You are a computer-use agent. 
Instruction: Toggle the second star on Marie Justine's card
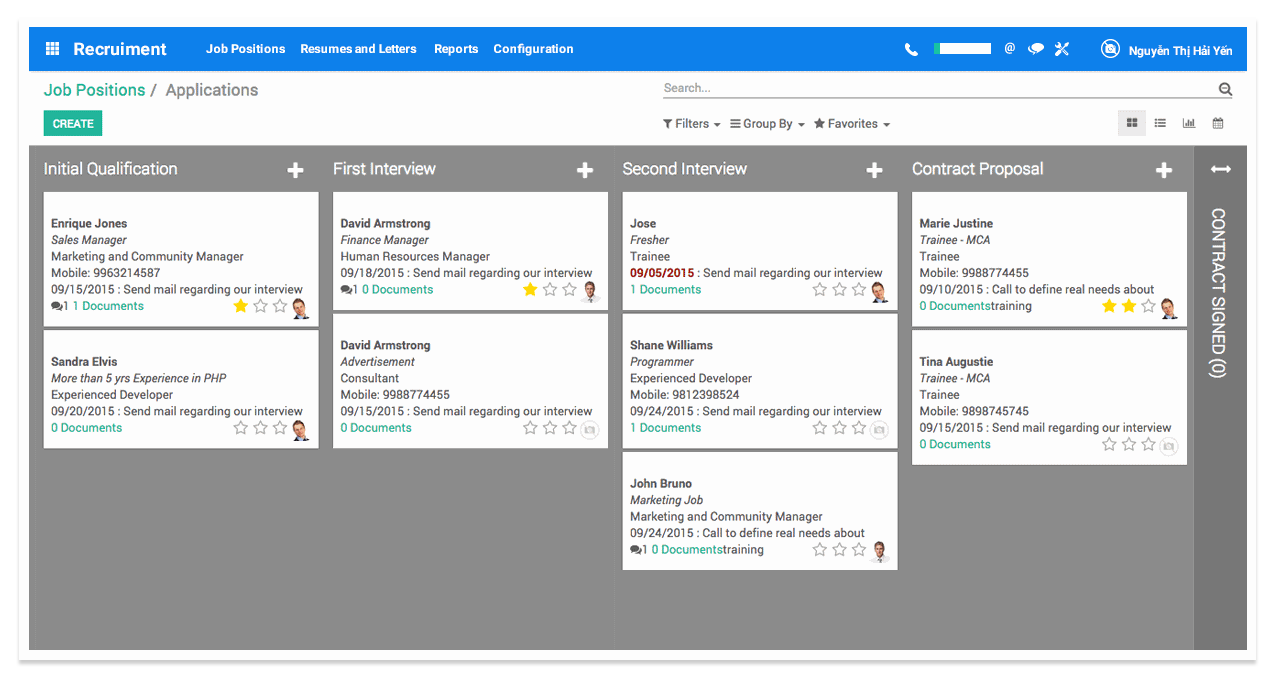click(1129, 307)
